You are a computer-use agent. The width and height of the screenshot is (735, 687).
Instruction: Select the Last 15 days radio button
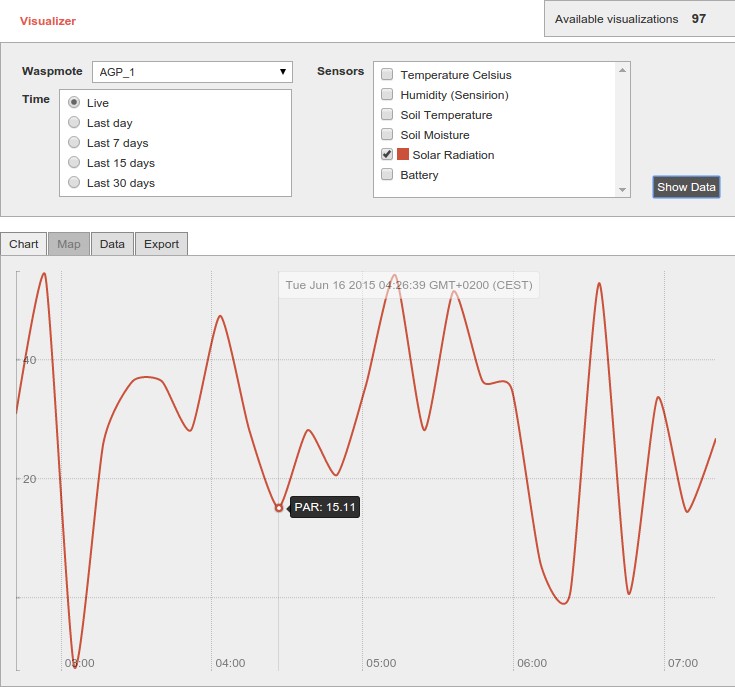tap(74, 163)
